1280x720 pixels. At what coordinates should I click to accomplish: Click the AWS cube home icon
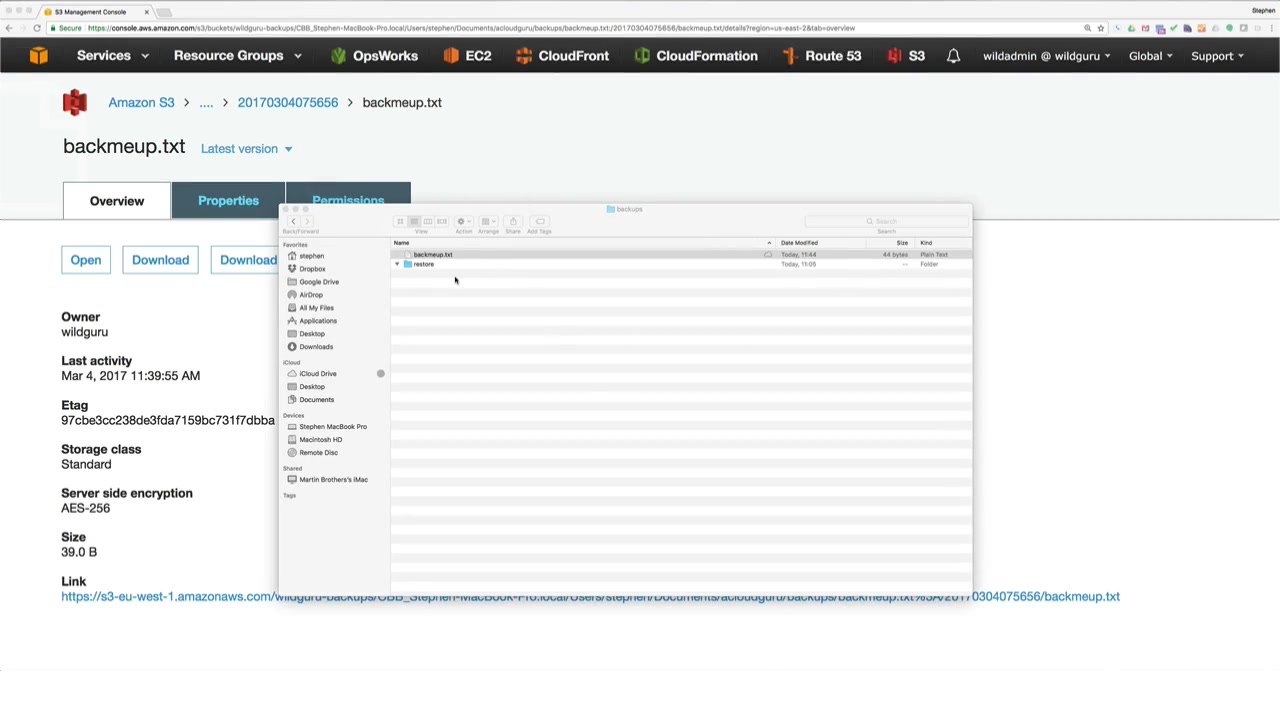pyautogui.click(x=38, y=56)
